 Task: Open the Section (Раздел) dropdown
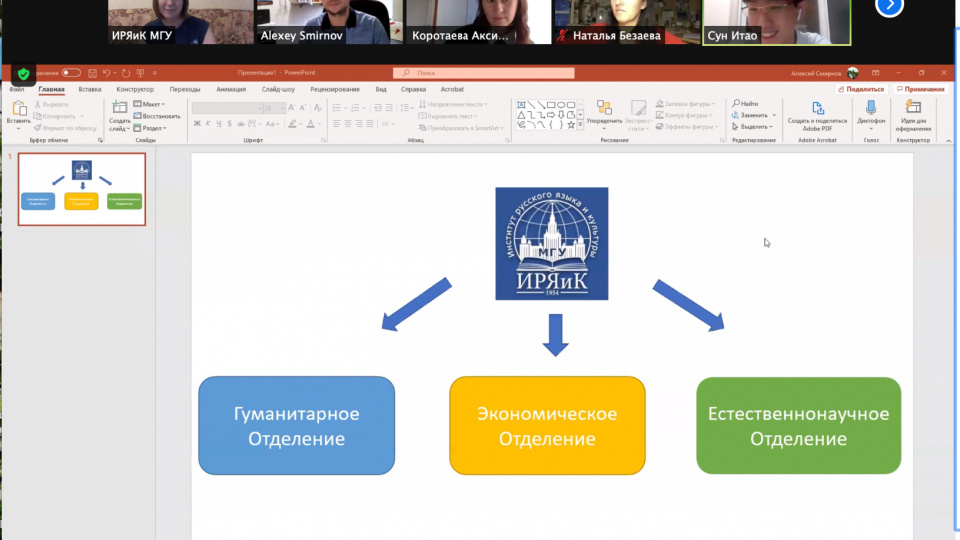pos(150,128)
